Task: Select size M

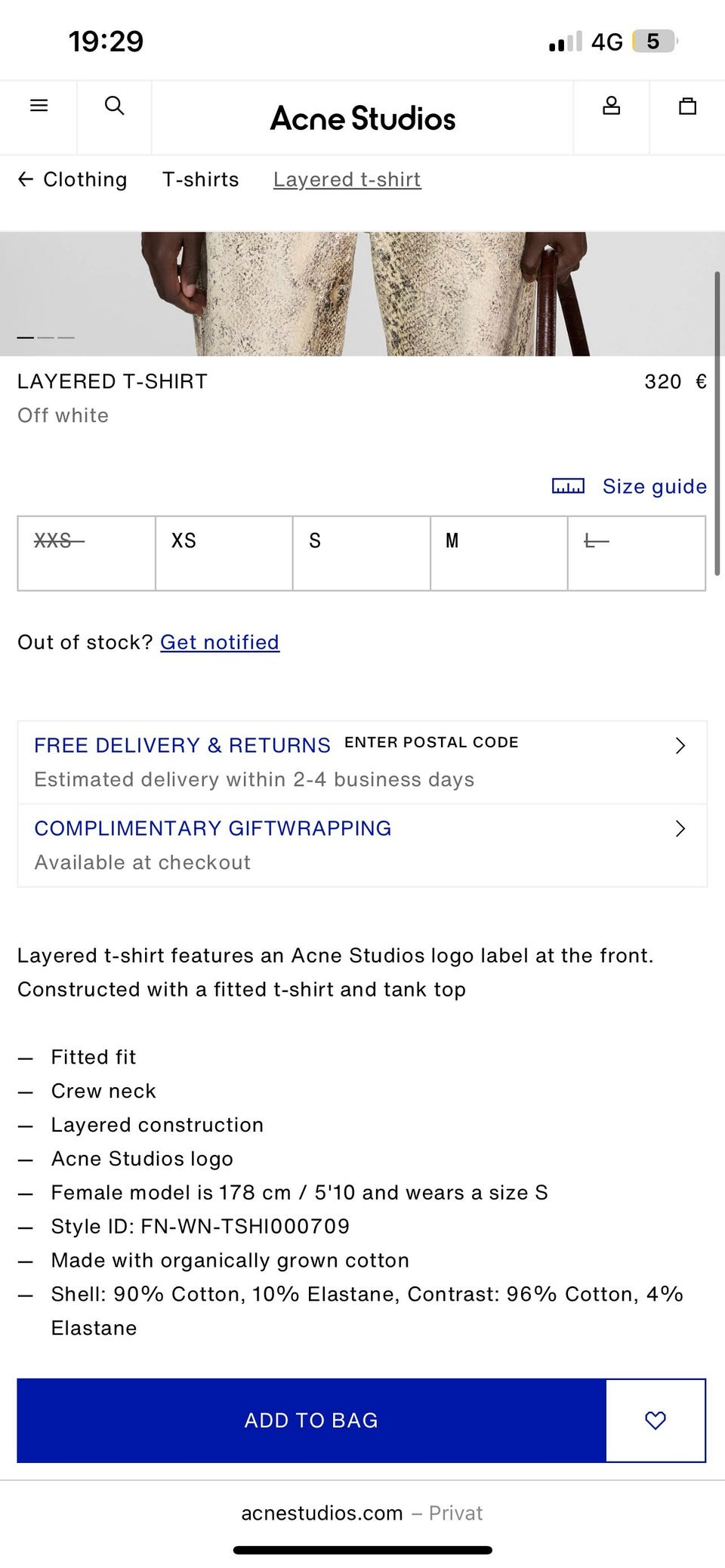Action: [x=498, y=553]
